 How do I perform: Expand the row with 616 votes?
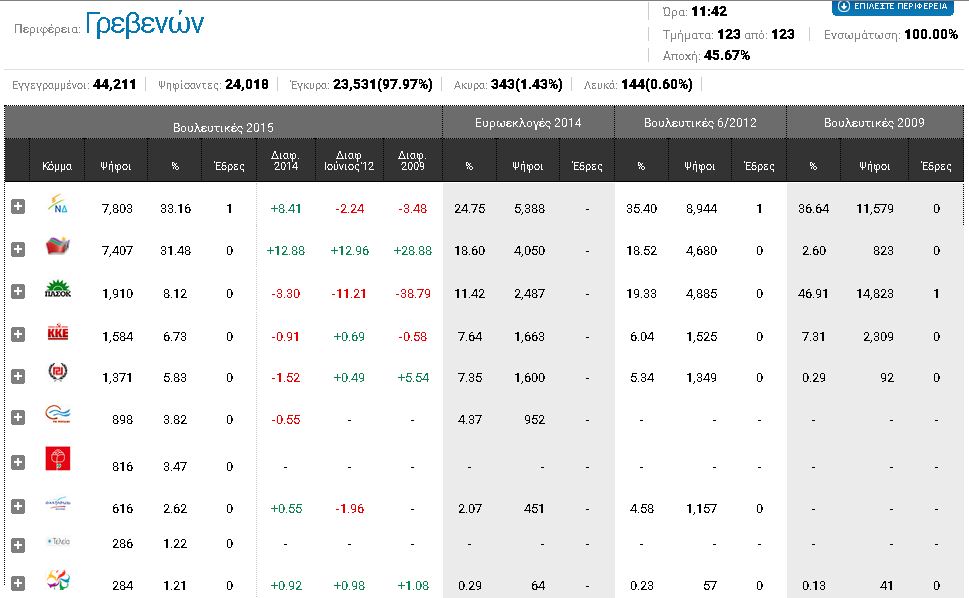click(x=17, y=507)
